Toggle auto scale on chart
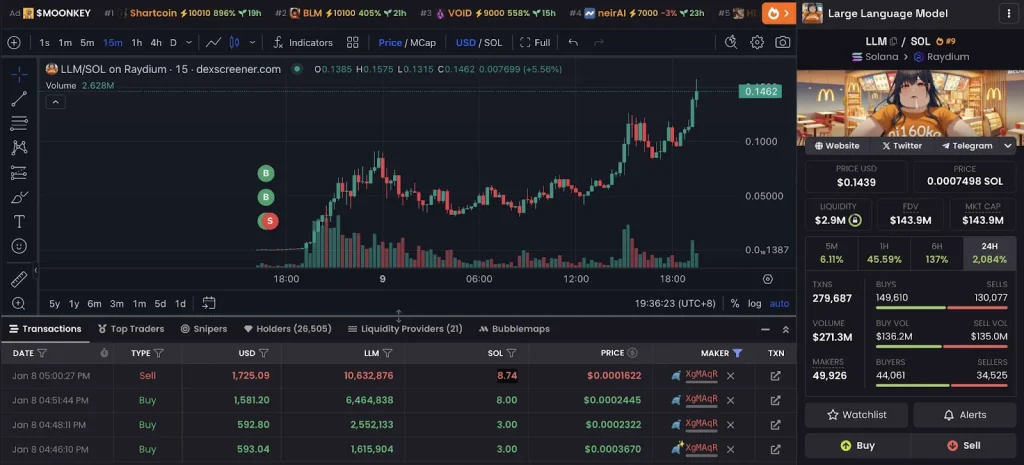 click(779, 304)
